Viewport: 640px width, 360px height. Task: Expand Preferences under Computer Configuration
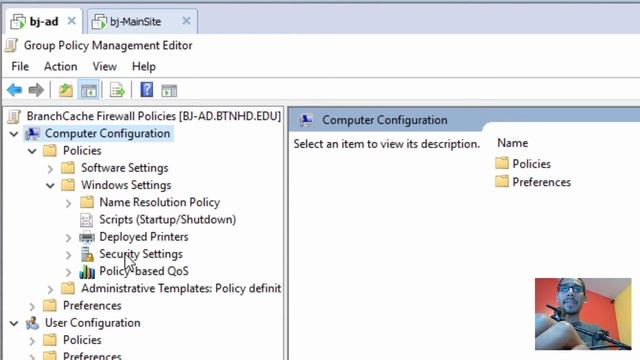pyautogui.click(x=32, y=306)
